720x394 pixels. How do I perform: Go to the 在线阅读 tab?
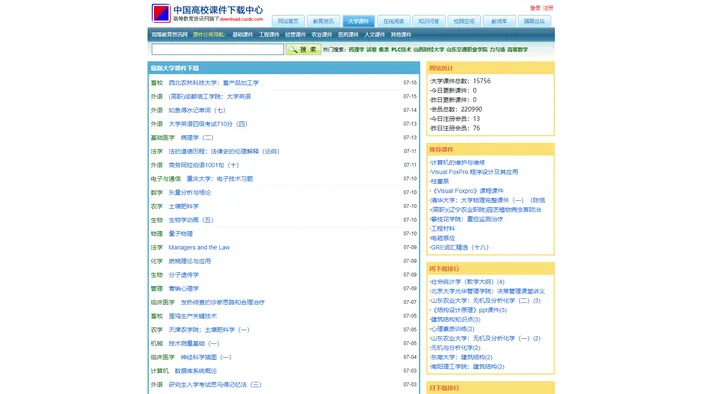point(394,21)
